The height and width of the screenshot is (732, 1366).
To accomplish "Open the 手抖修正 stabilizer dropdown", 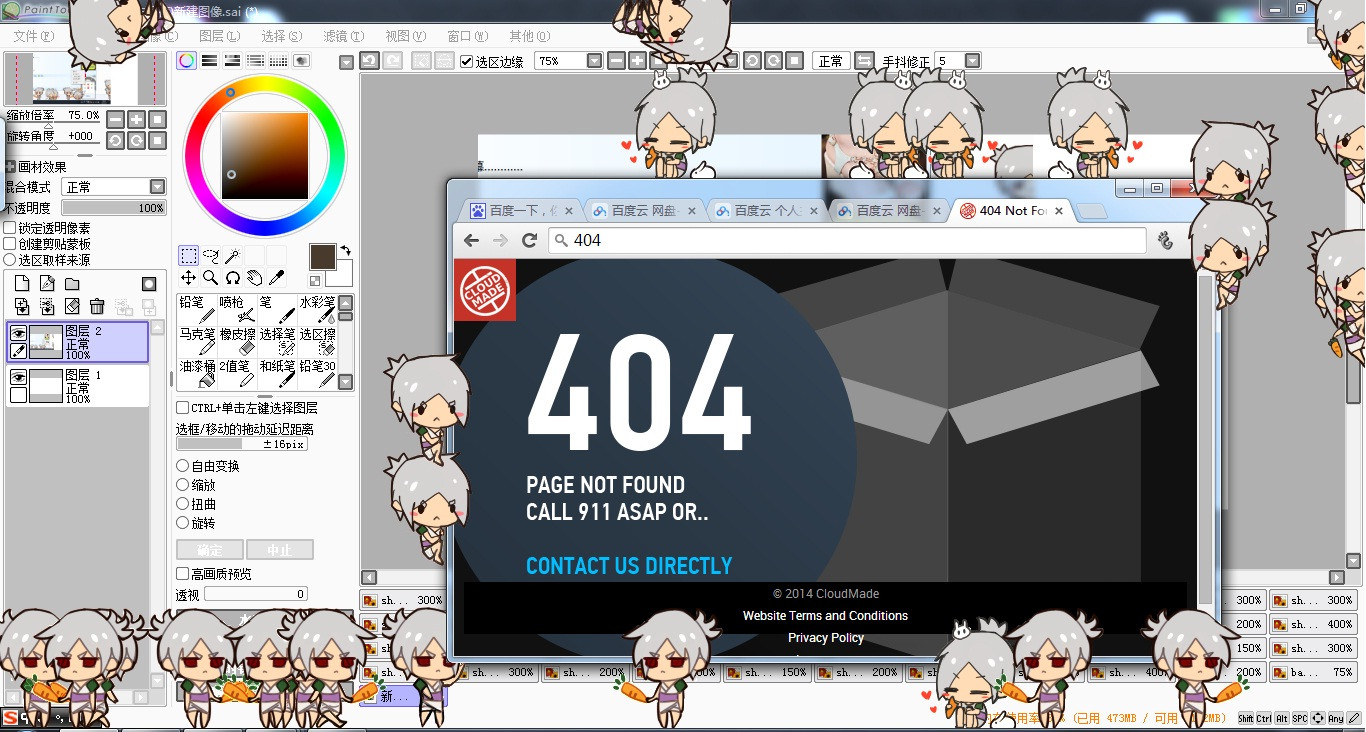I will (972, 61).
